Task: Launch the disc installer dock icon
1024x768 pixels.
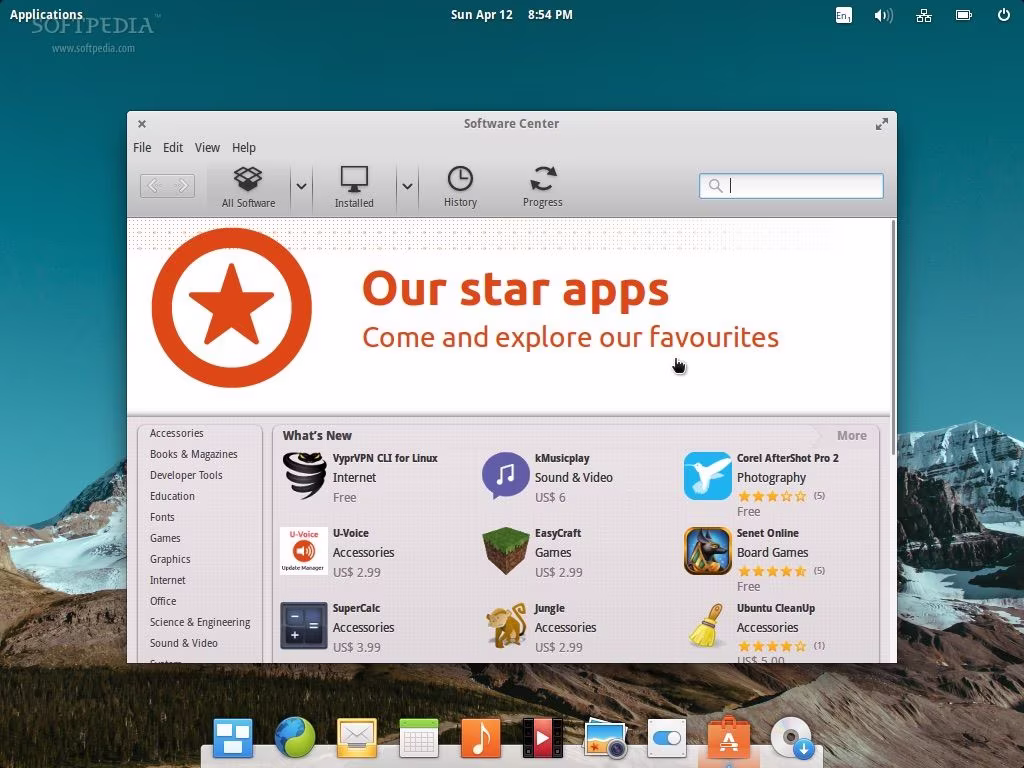Action: [x=792, y=738]
